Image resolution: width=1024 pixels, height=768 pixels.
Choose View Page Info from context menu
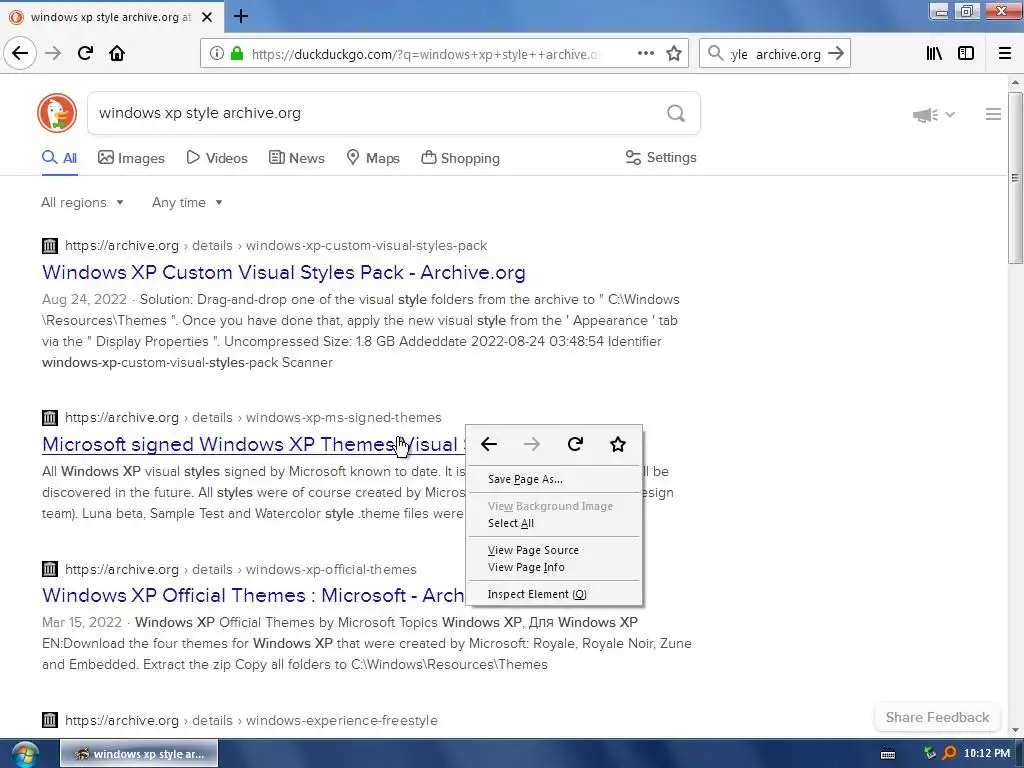554,567
